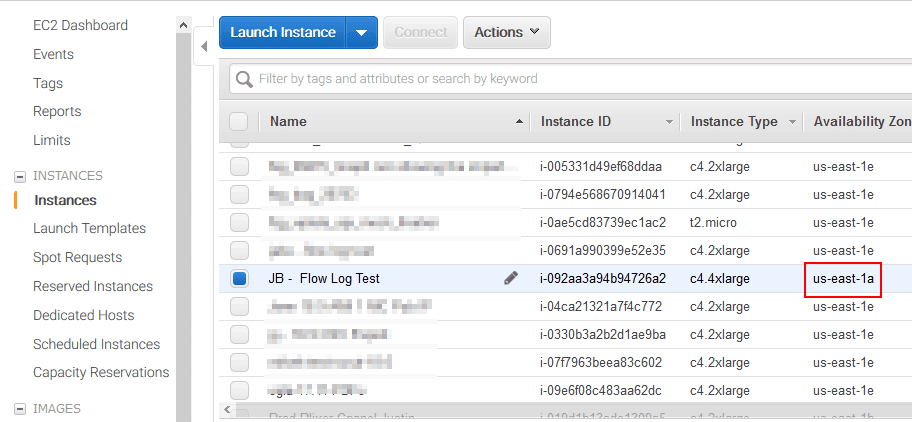
Task: Check the box for instance i-04ca21321a7f4c772
Action: [x=239, y=306]
